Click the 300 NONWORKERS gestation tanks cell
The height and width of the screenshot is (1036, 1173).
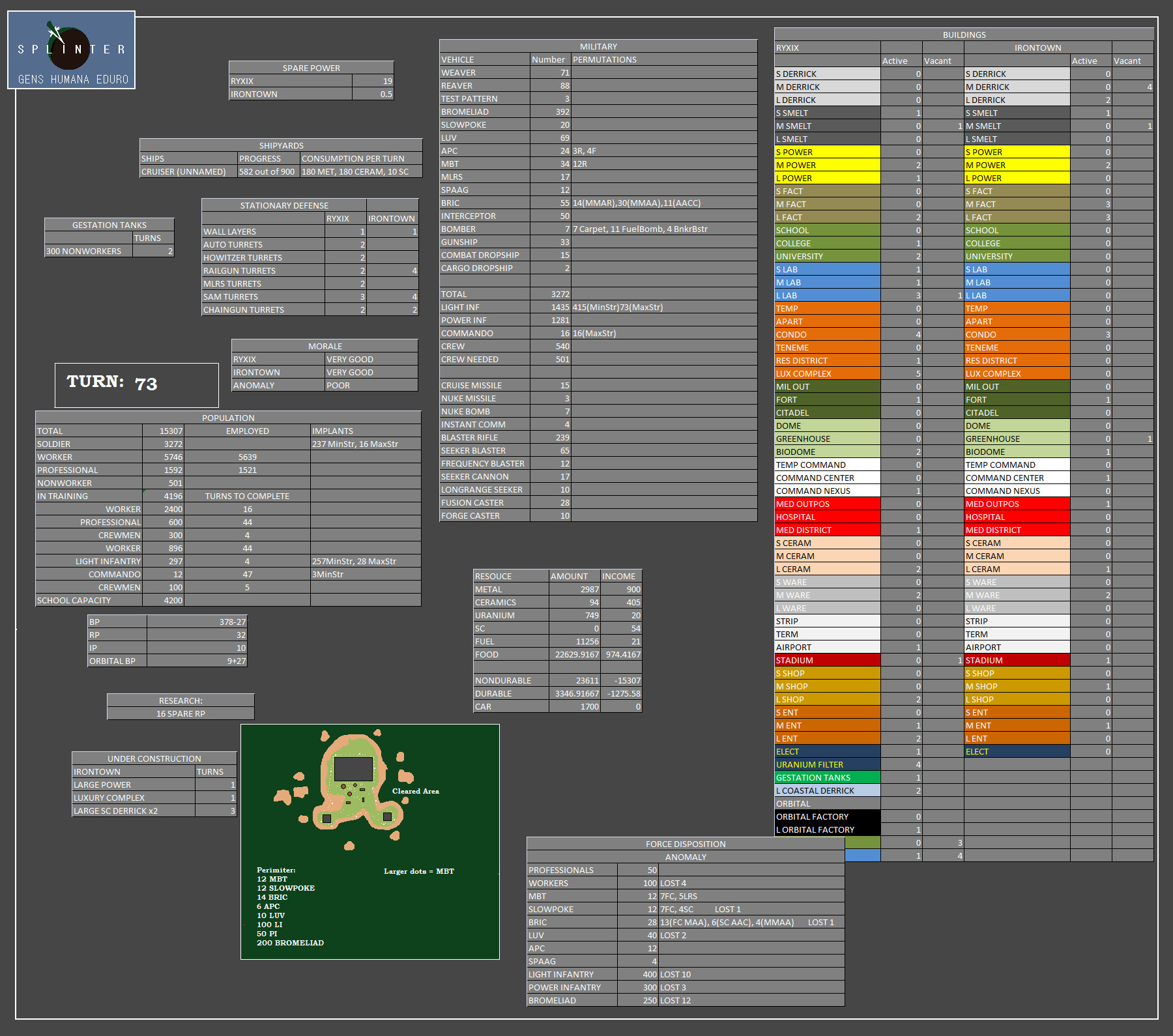tap(89, 252)
